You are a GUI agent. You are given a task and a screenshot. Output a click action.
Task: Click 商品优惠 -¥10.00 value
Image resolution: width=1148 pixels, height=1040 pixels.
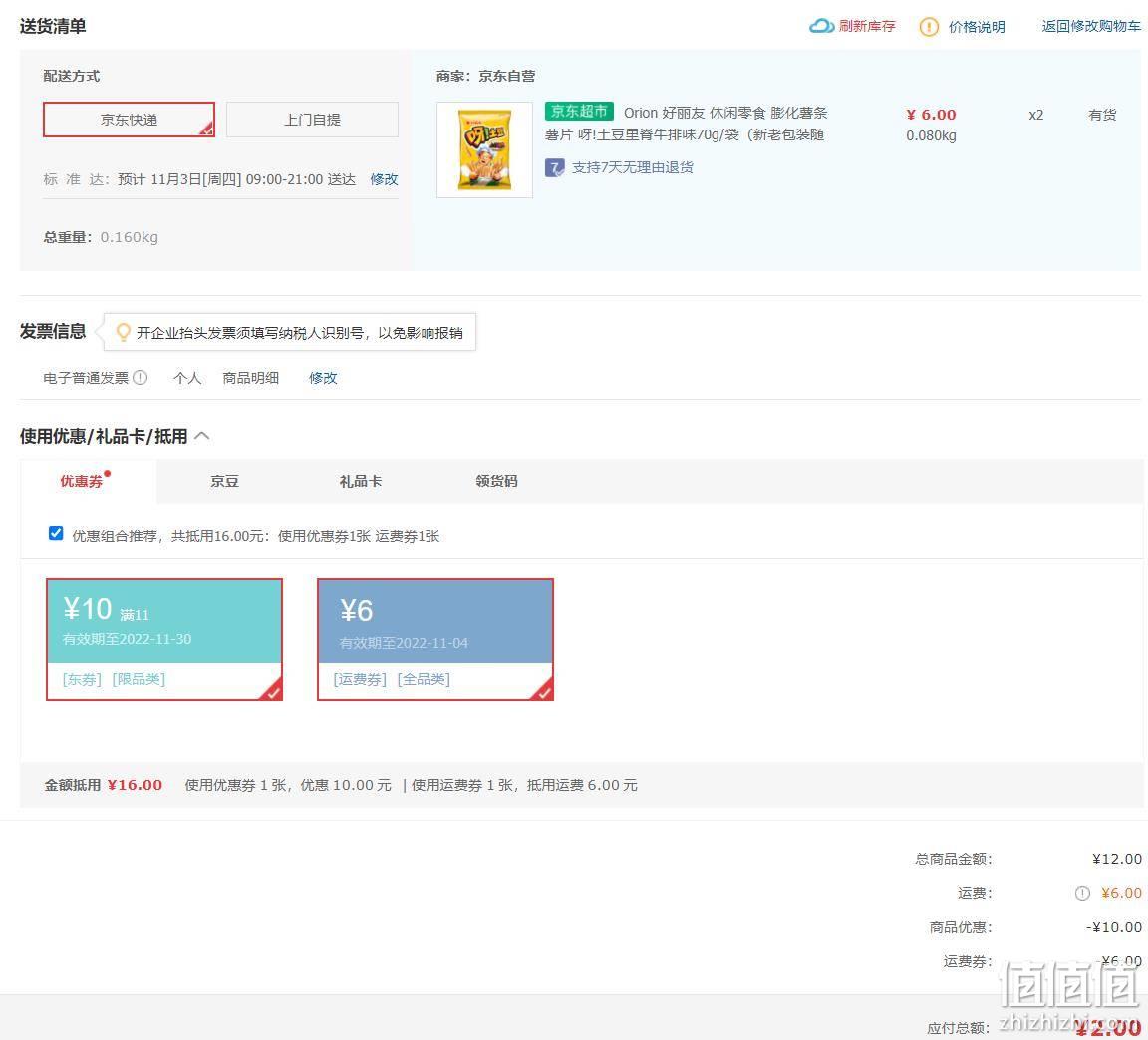click(x=1113, y=927)
